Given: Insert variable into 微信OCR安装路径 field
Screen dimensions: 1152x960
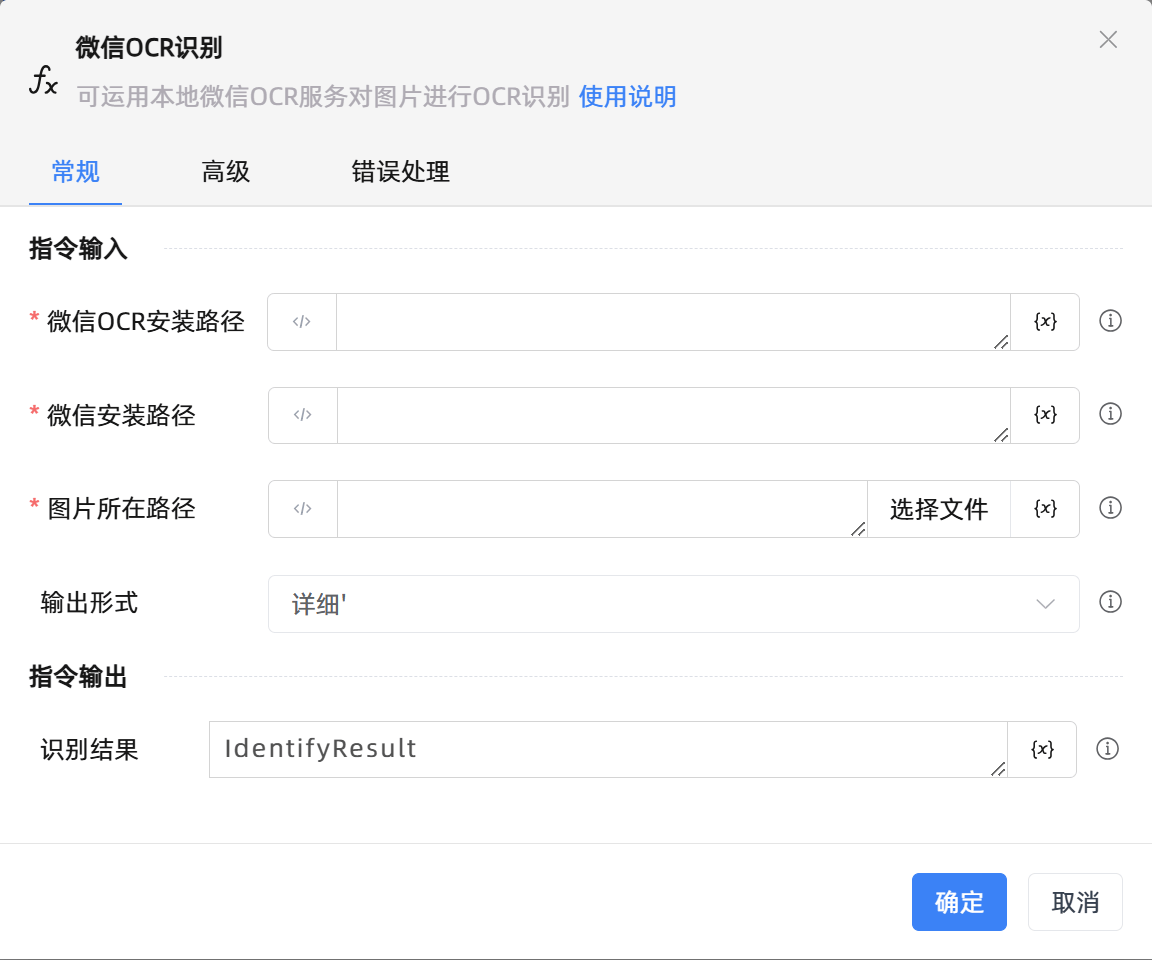Looking at the screenshot, I should [x=1045, y=322].
